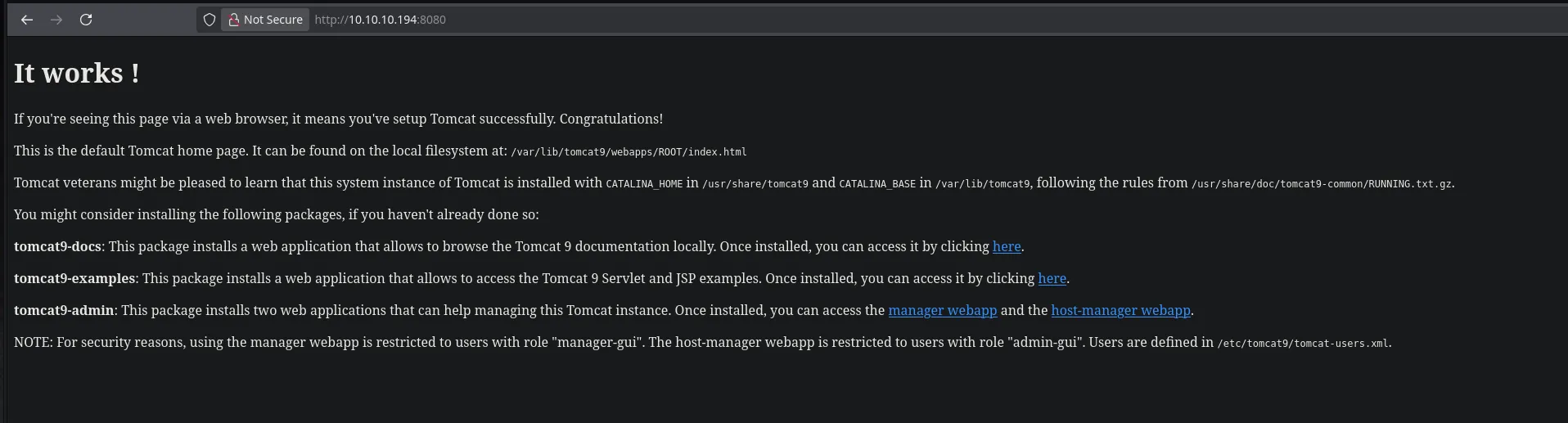1568x423 pixels.
Task: Click the CATALINA_HOME variable text
Action: (643, 184)
